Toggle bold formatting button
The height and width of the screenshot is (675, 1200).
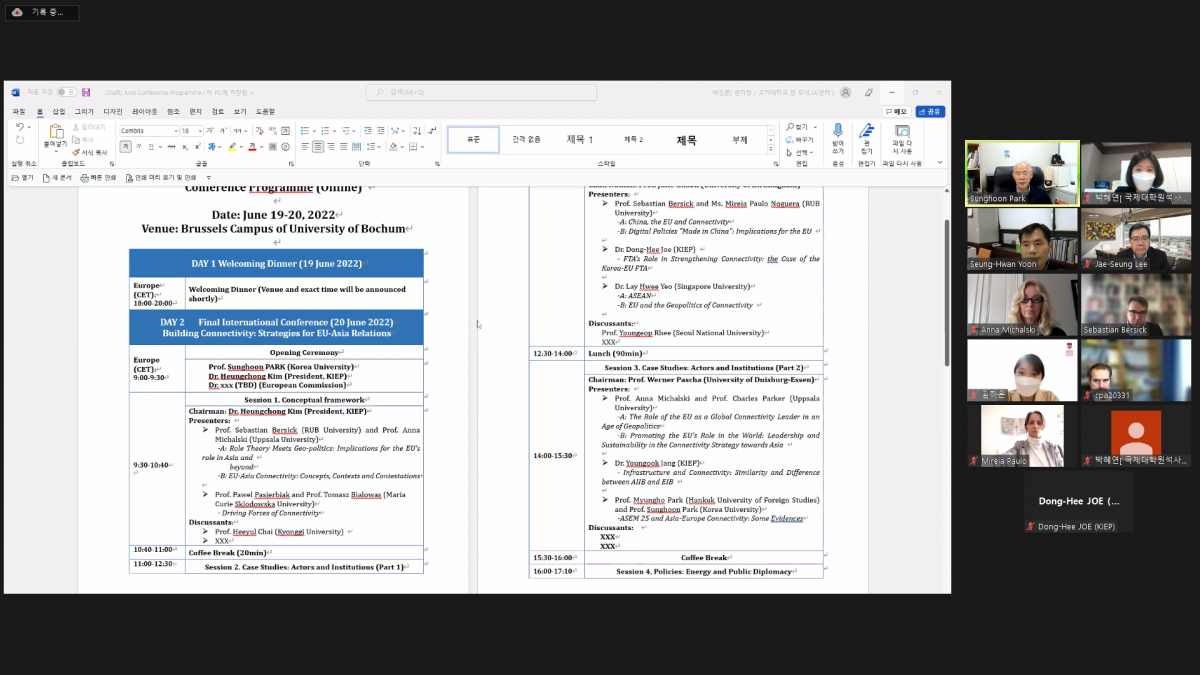126,146
